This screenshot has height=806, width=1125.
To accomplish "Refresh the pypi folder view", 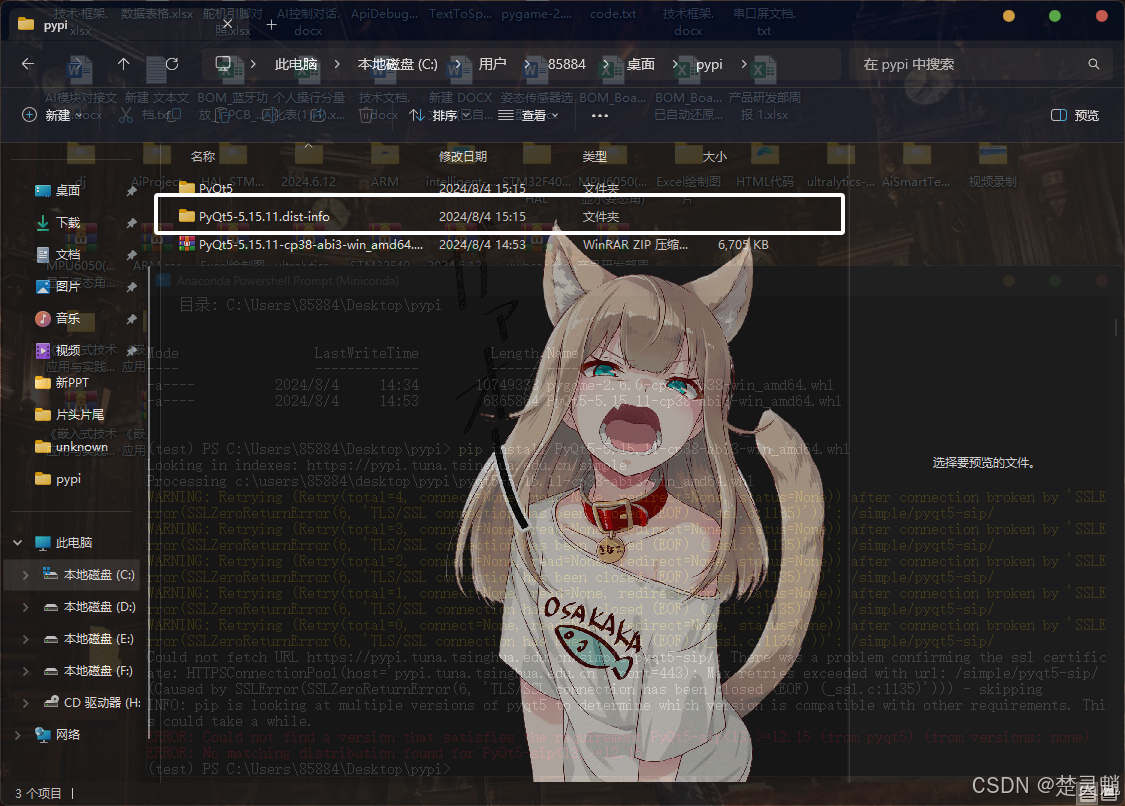I will coord(172,64).
